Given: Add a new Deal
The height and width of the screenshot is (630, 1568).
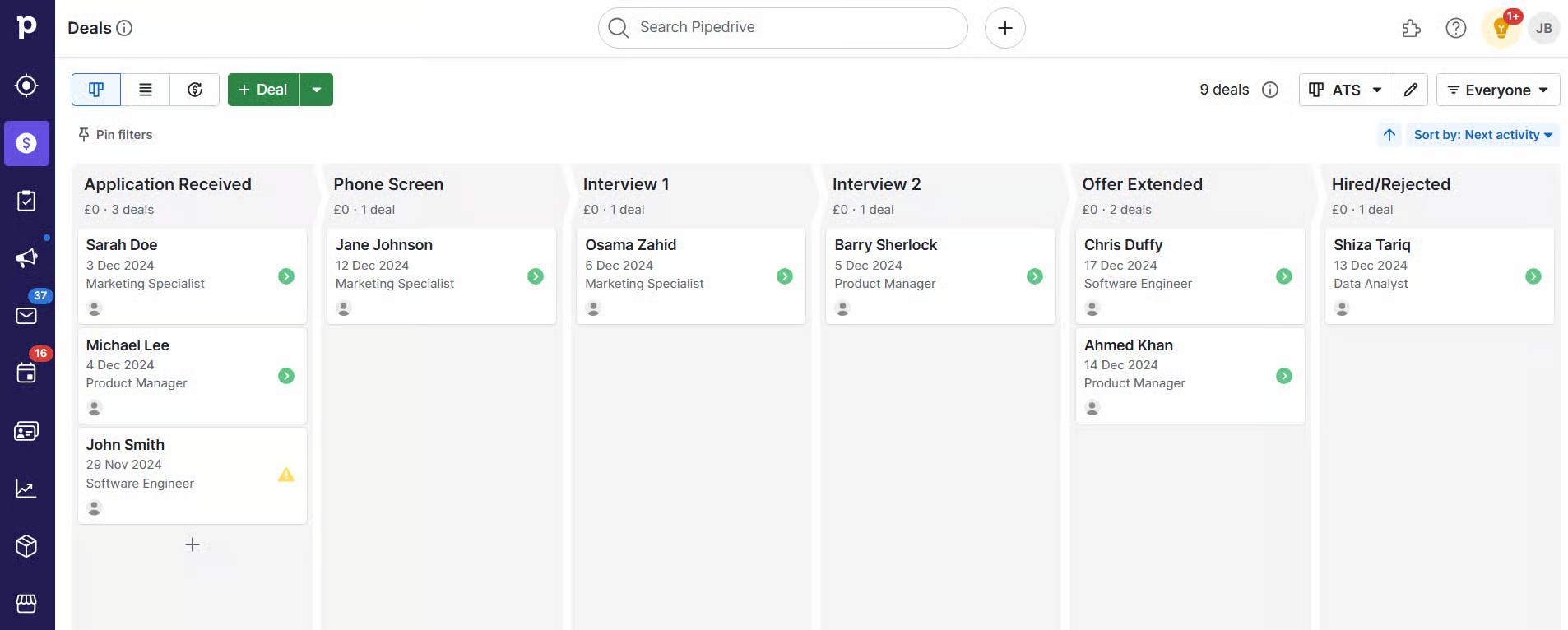Looking at the screenshot, I should (263, 90).
